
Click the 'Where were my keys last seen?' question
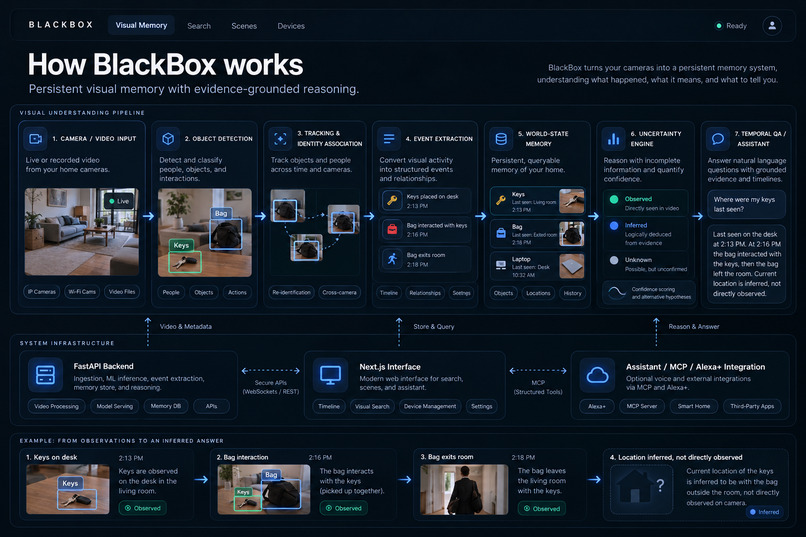(746, 204)
